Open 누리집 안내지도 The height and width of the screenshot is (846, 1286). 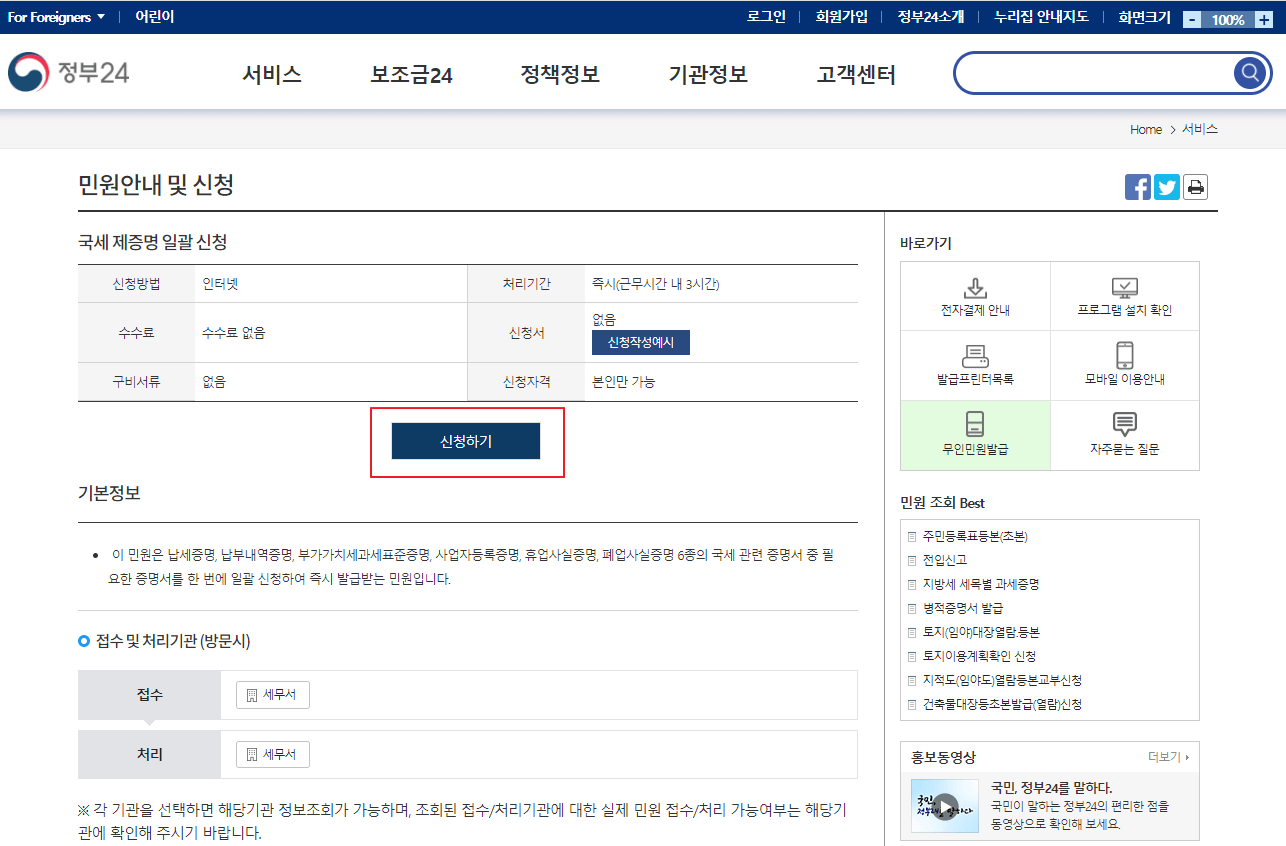click(1041, 17)
